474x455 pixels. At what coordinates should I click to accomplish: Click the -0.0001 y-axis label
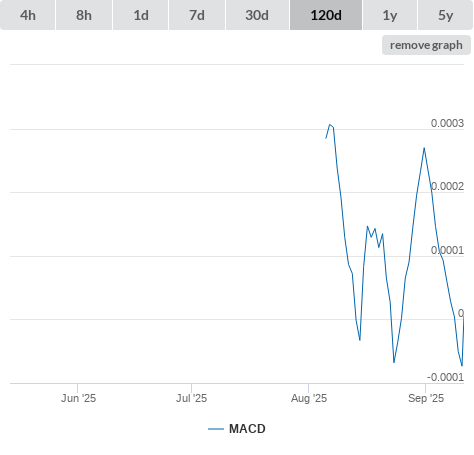point(445,377)
